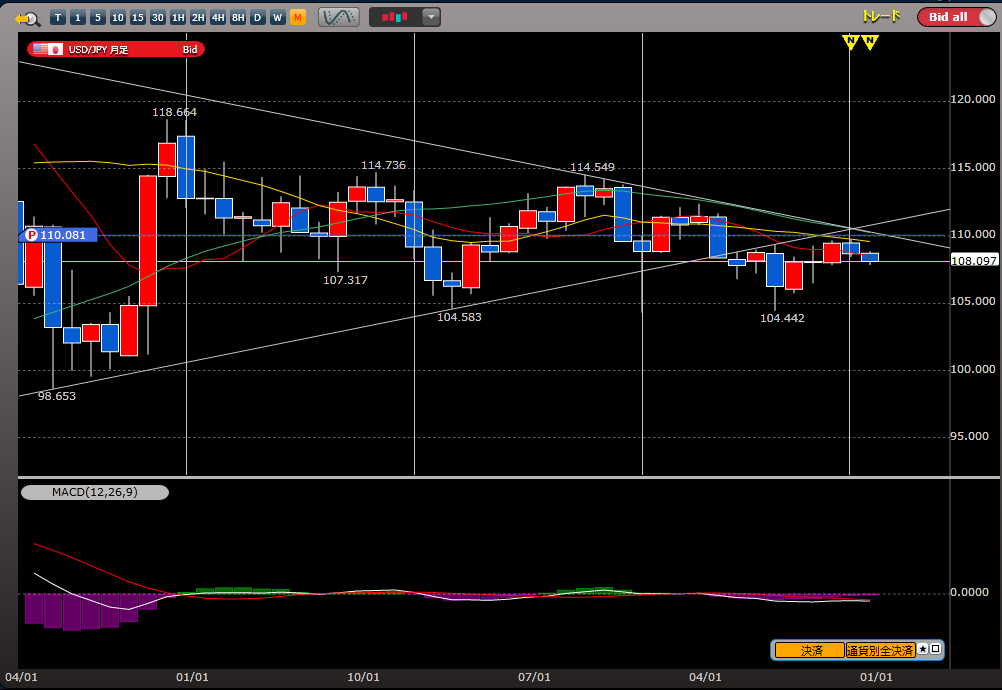Click the MACD(12,26,9) indicator label
Screen dimensions: 1002x690
coord(95,493)
